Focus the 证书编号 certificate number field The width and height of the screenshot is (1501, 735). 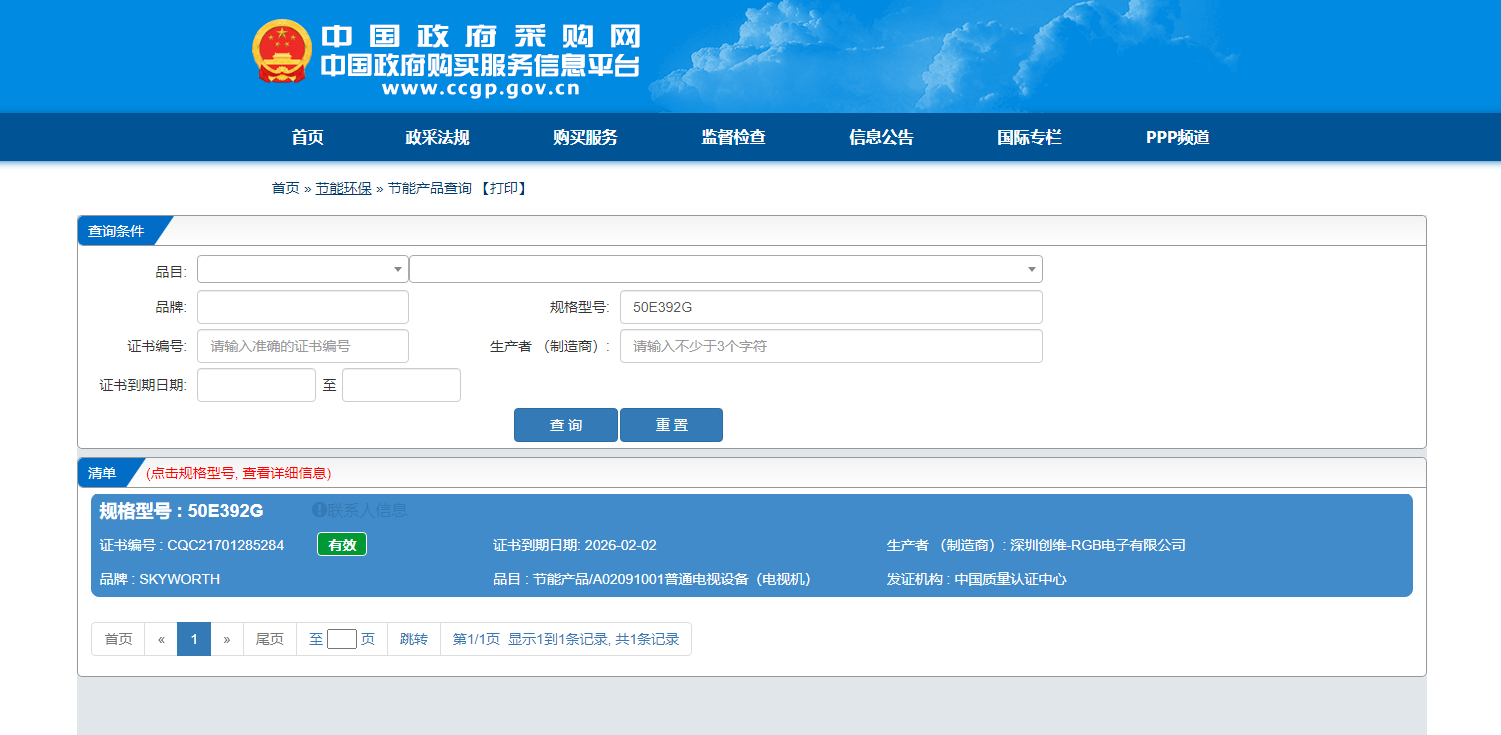tap(303, 346)
